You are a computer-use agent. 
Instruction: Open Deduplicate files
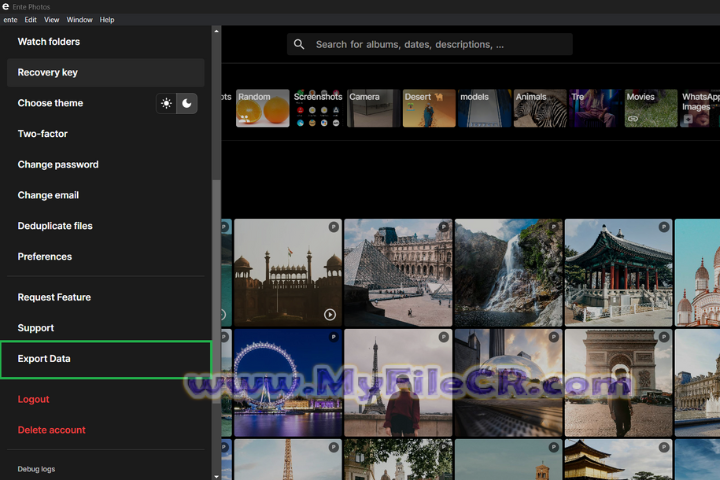106,226
